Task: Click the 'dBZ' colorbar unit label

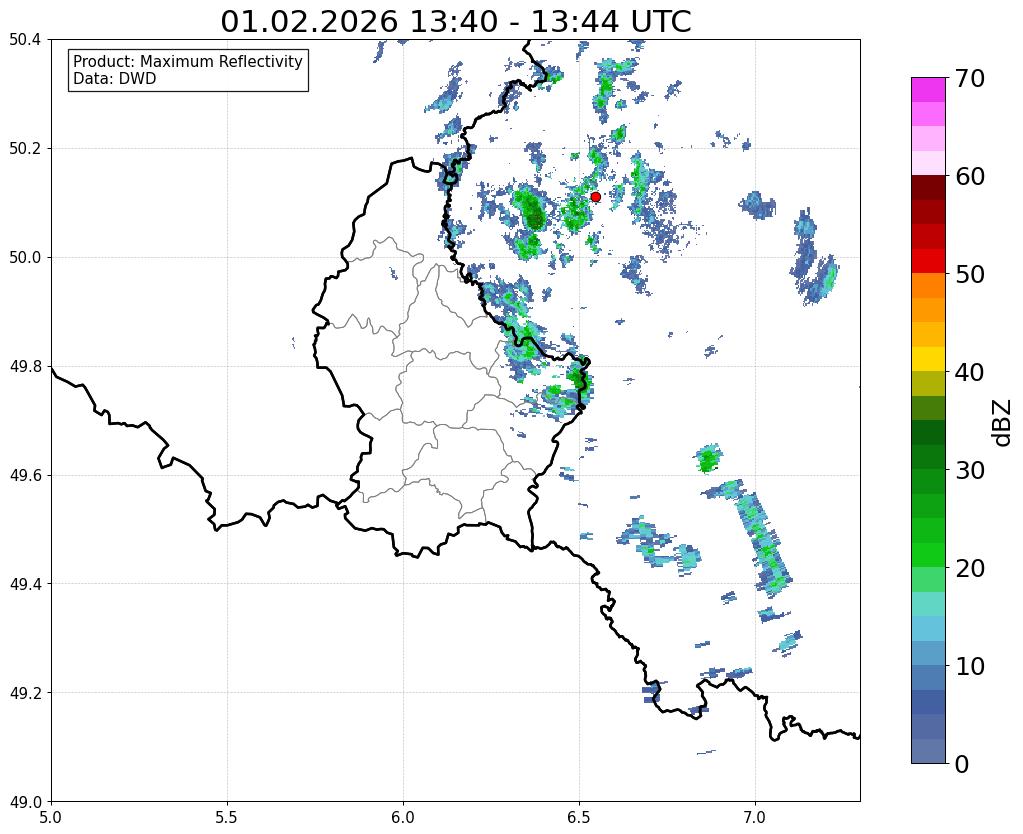Action: point(1003,422)
